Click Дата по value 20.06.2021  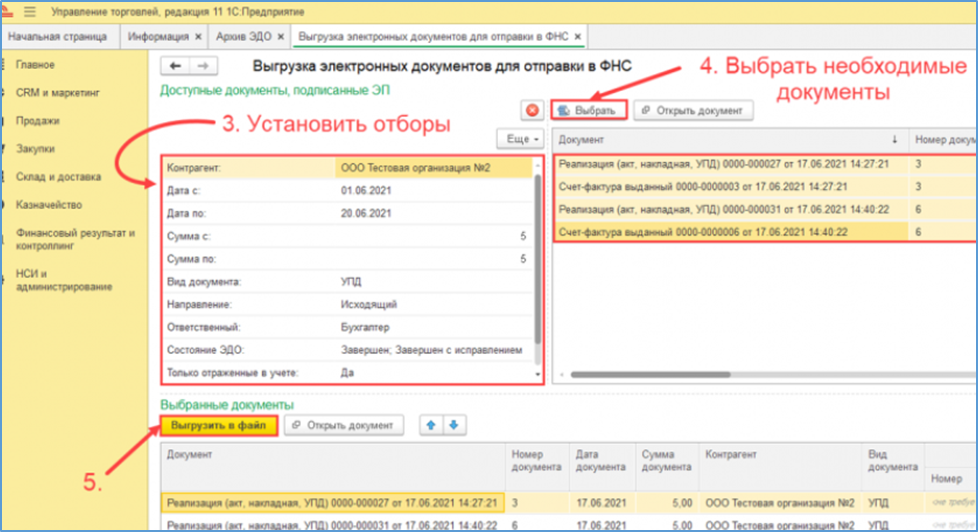pyautogui.click(x=366, y=213)
